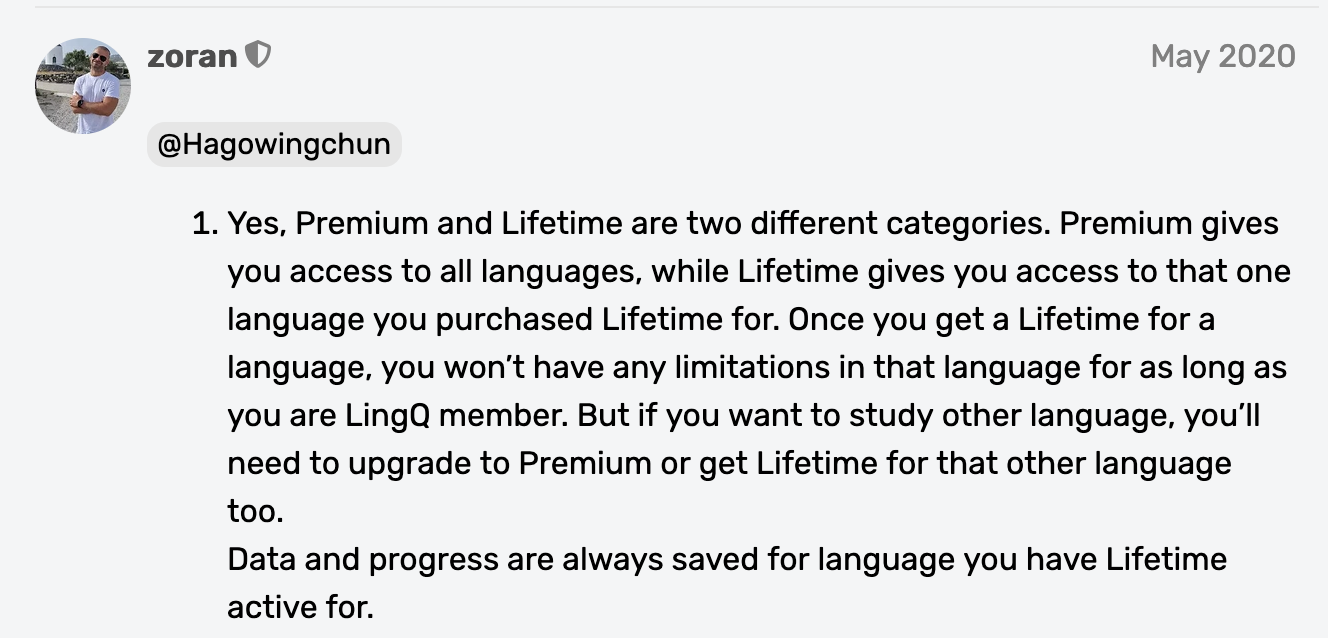Click the standalone word "too." in the post
Screen dimensions: 1328x638
coord(256,511)
